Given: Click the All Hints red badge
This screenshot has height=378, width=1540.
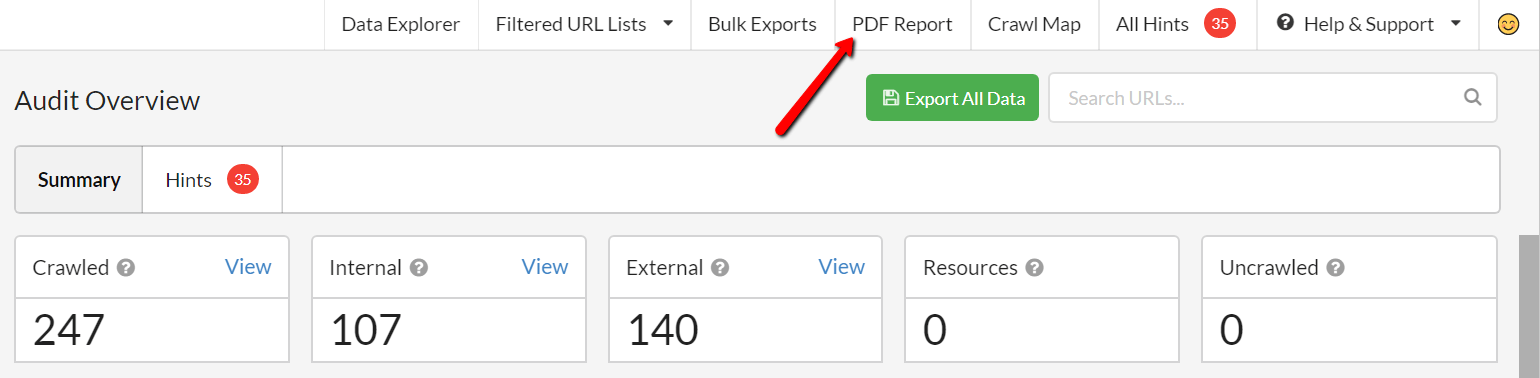Looking at the screenshot, I should (1220, 24).
